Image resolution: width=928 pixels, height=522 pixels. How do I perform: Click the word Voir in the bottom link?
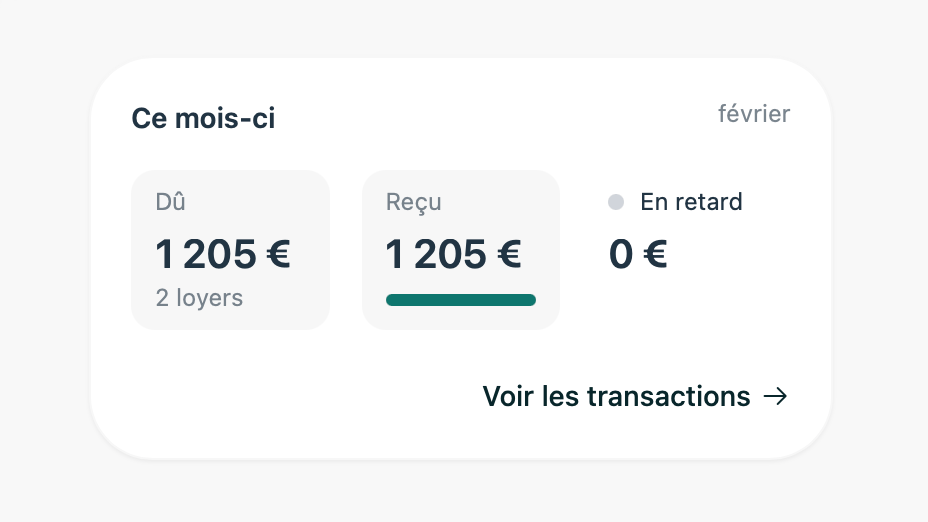(508, 397)
